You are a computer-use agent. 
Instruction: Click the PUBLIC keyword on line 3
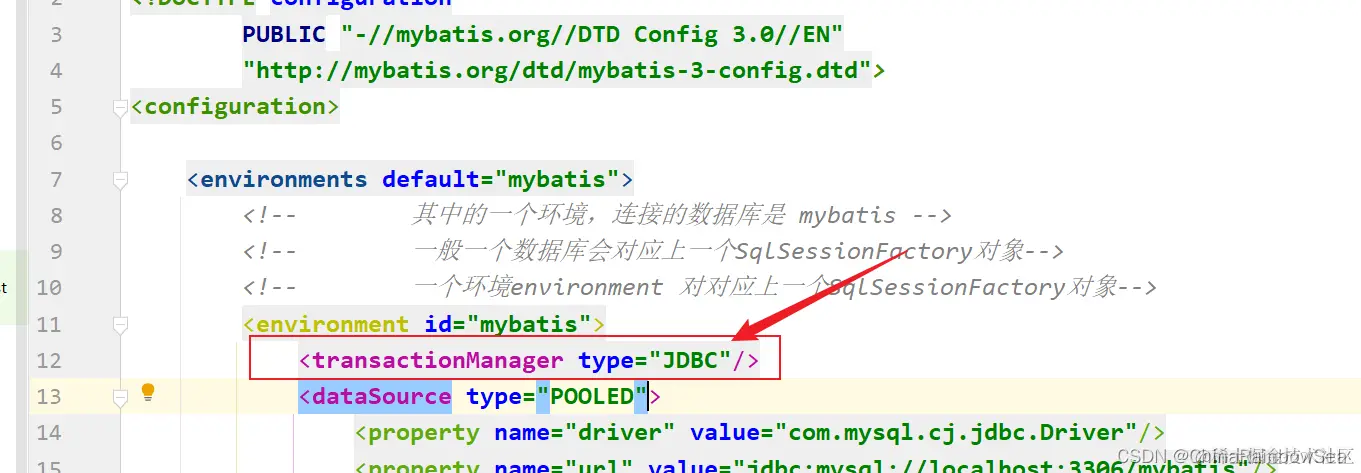click(x=284, y=34)
